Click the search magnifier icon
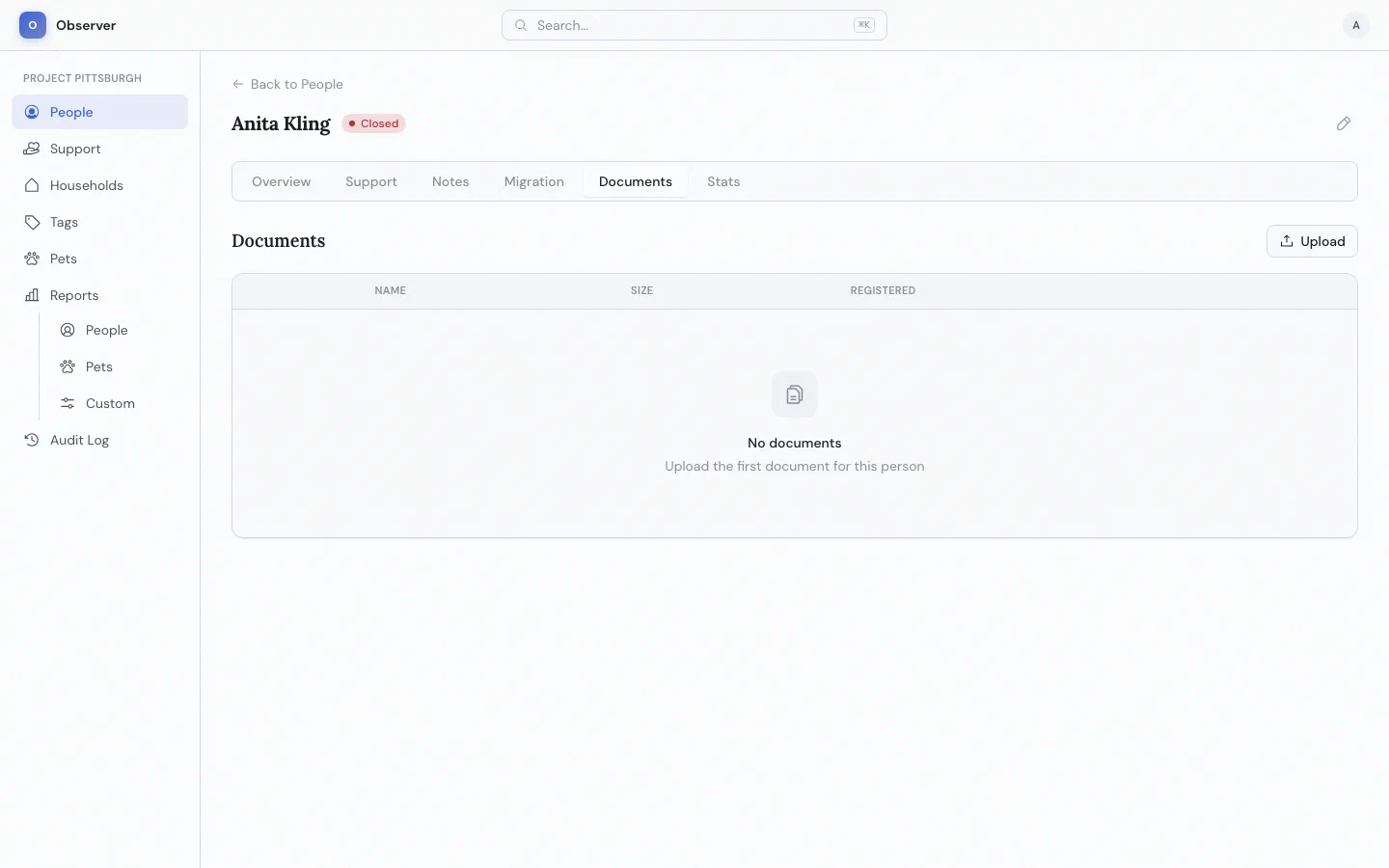Screen dimensions: 1389x868 521,25
